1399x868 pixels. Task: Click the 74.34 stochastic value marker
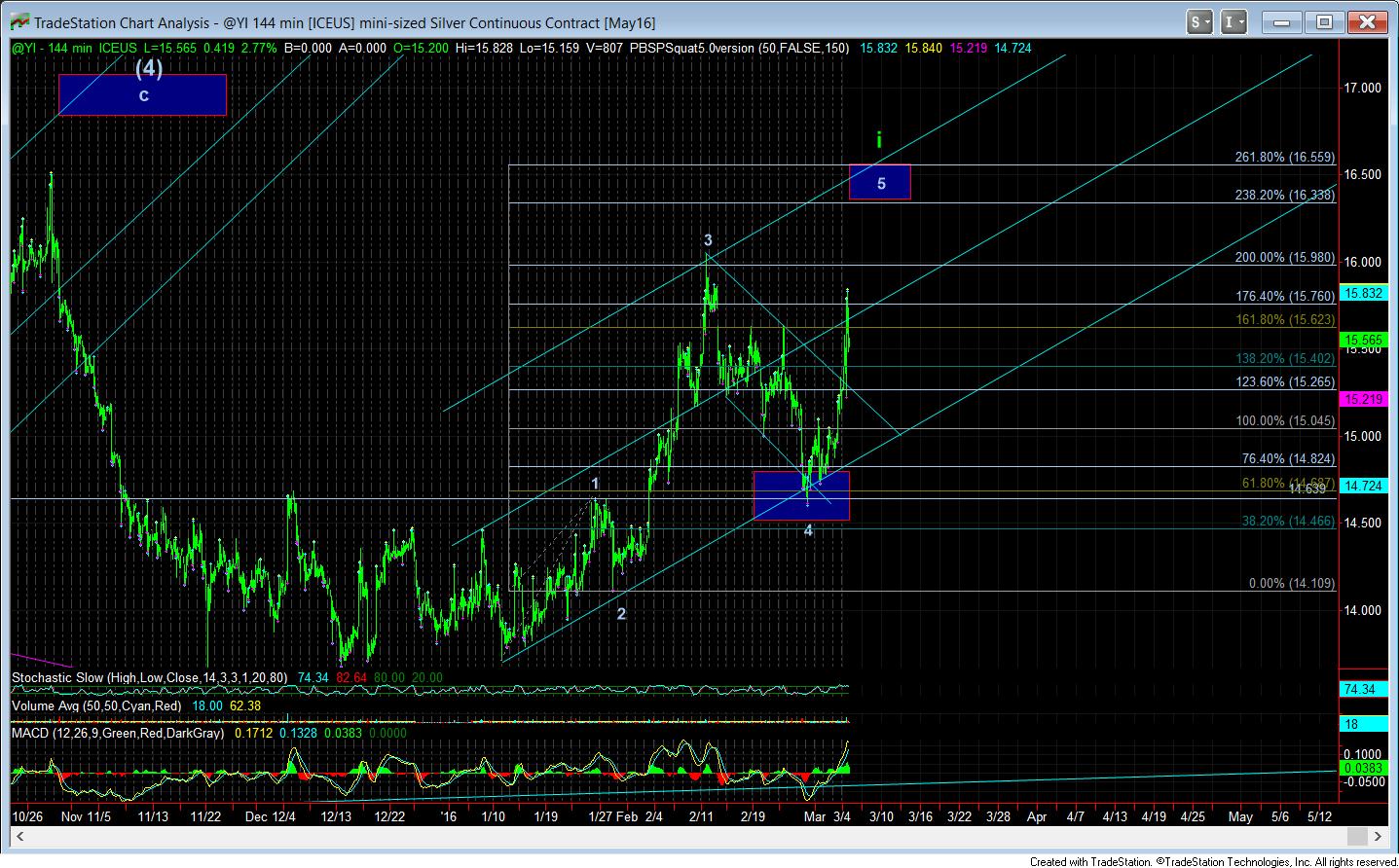tap(1364, 689)
